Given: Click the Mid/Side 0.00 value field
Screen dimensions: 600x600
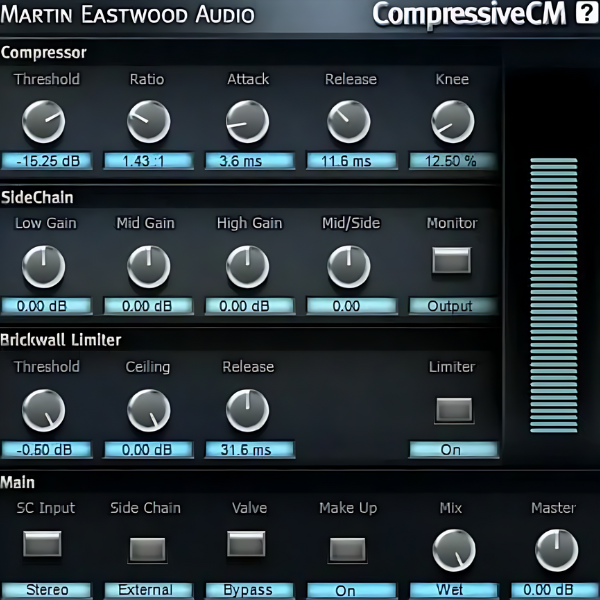Looking at the screenshot, I should click(x=351, y=306).
